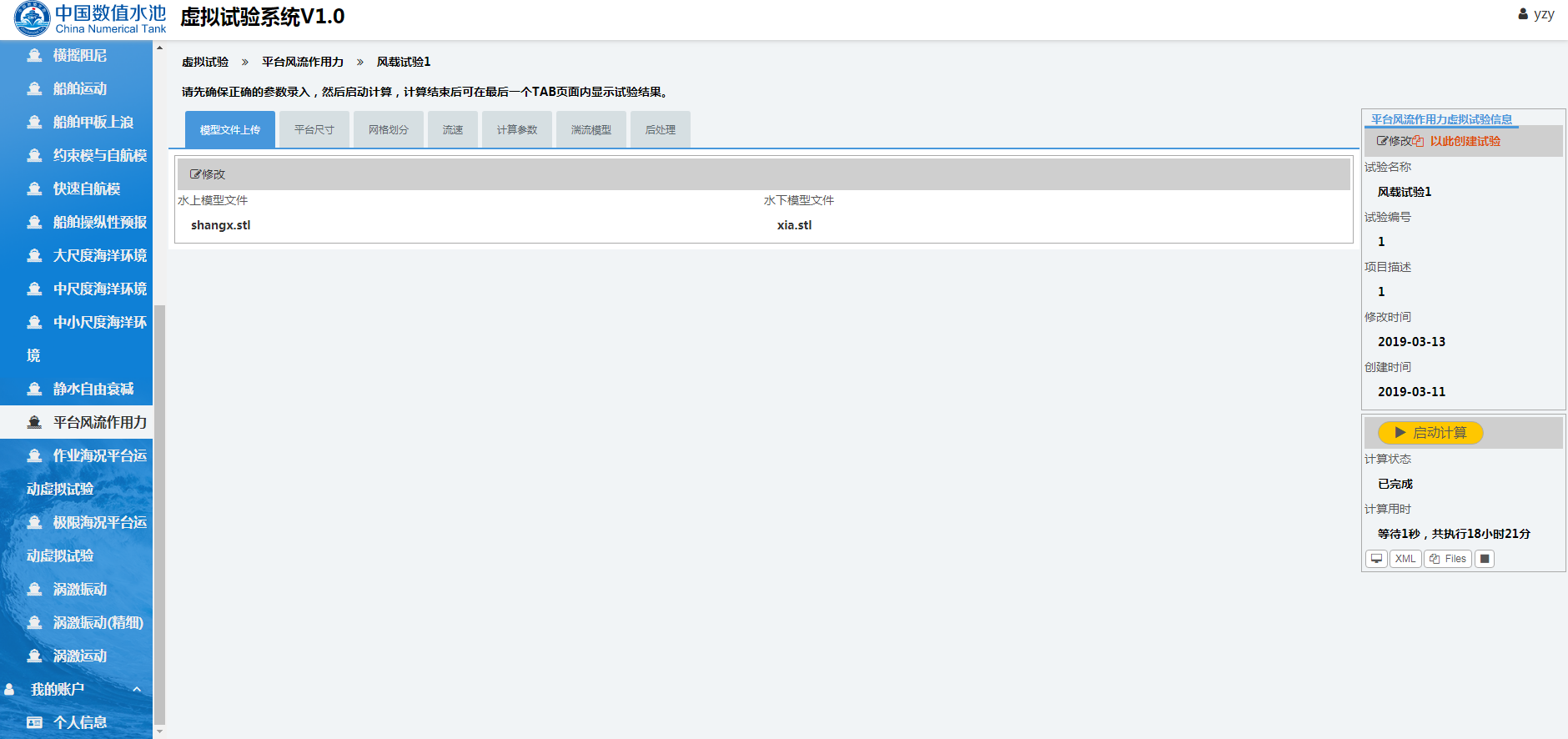Click the China Numerical Tank logo
This screenshot has height=739, width=1568.
coord(89,18)
